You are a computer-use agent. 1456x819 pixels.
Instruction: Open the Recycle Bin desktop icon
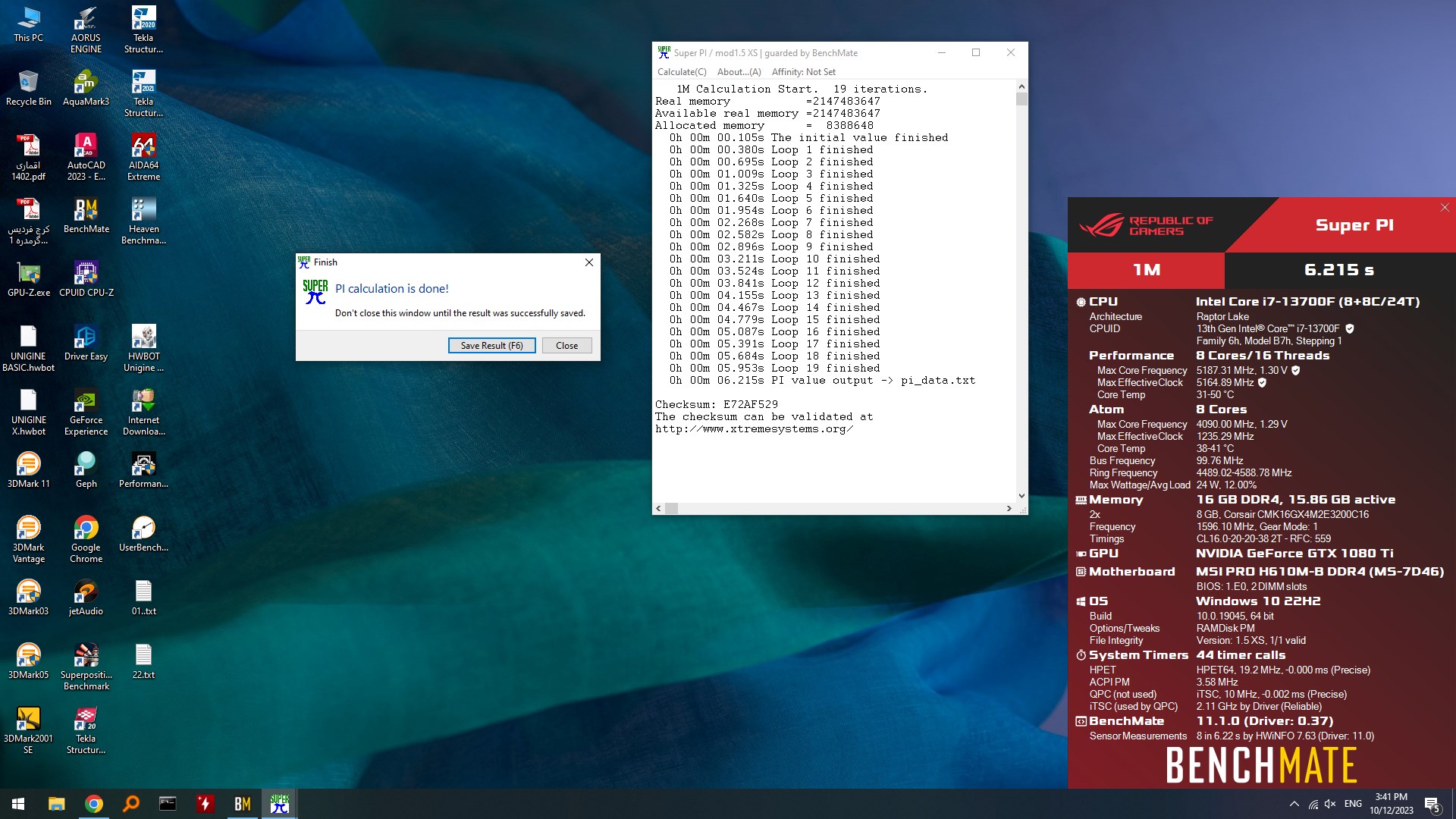point(28,88)
